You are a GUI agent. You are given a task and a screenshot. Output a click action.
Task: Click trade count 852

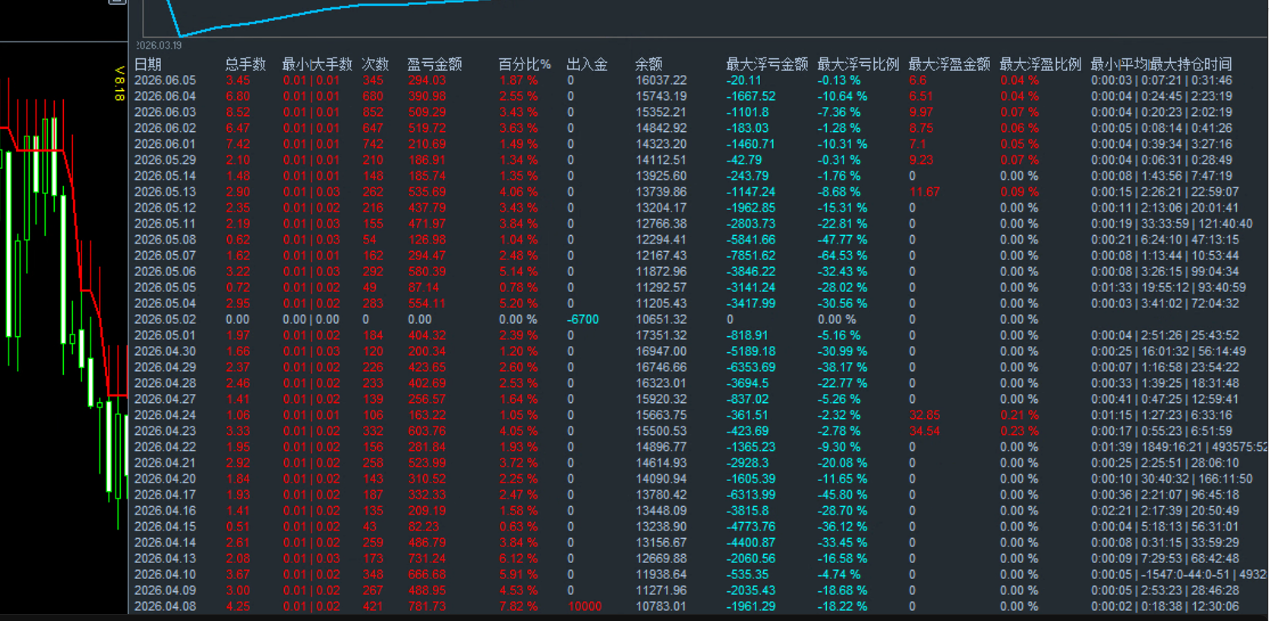373,112
